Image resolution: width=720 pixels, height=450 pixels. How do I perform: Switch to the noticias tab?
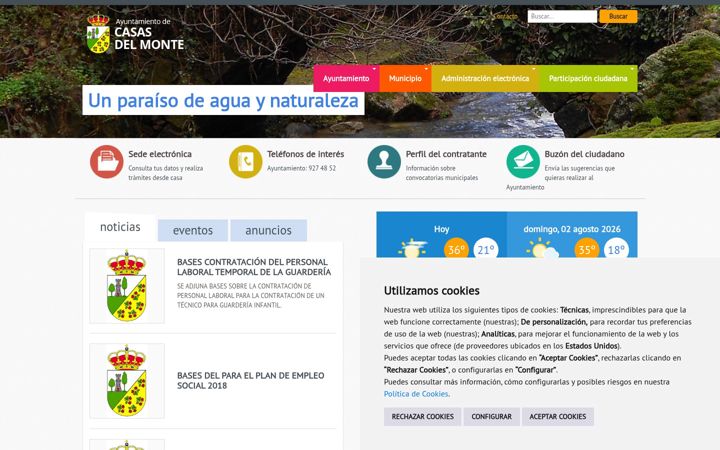(x=120, y=227)
